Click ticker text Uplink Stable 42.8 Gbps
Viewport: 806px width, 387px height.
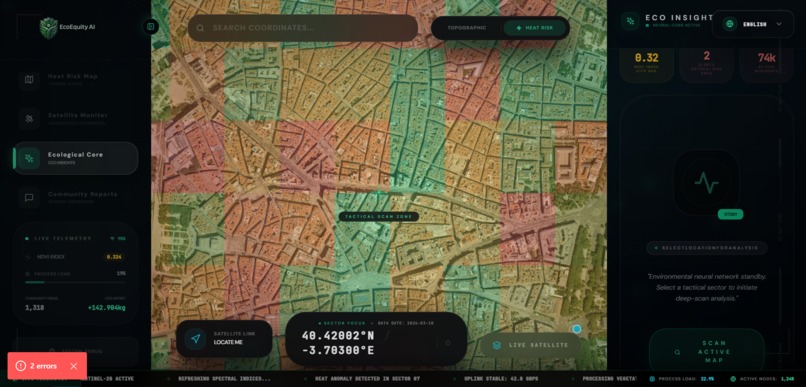pos(501,379)
